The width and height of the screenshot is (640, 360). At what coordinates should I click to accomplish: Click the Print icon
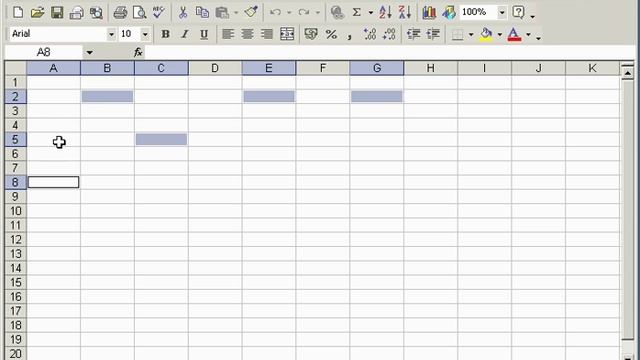click(120, 13)
